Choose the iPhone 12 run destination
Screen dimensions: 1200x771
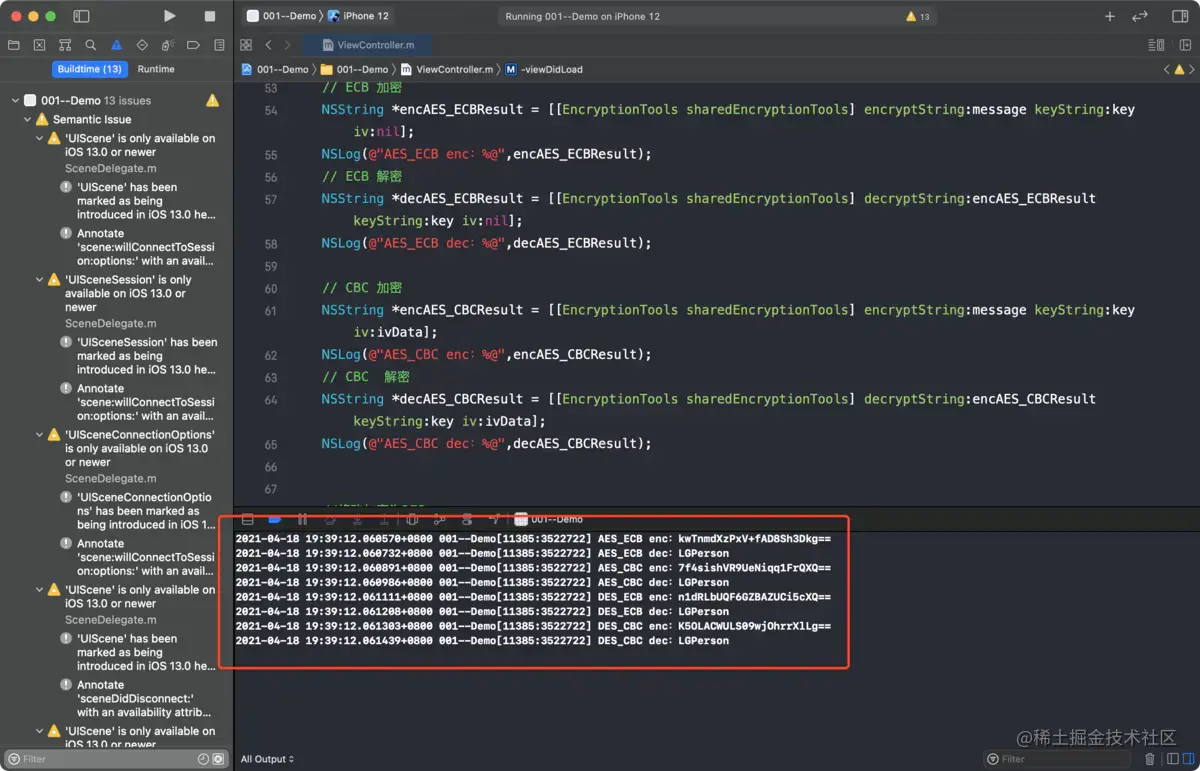359,16
